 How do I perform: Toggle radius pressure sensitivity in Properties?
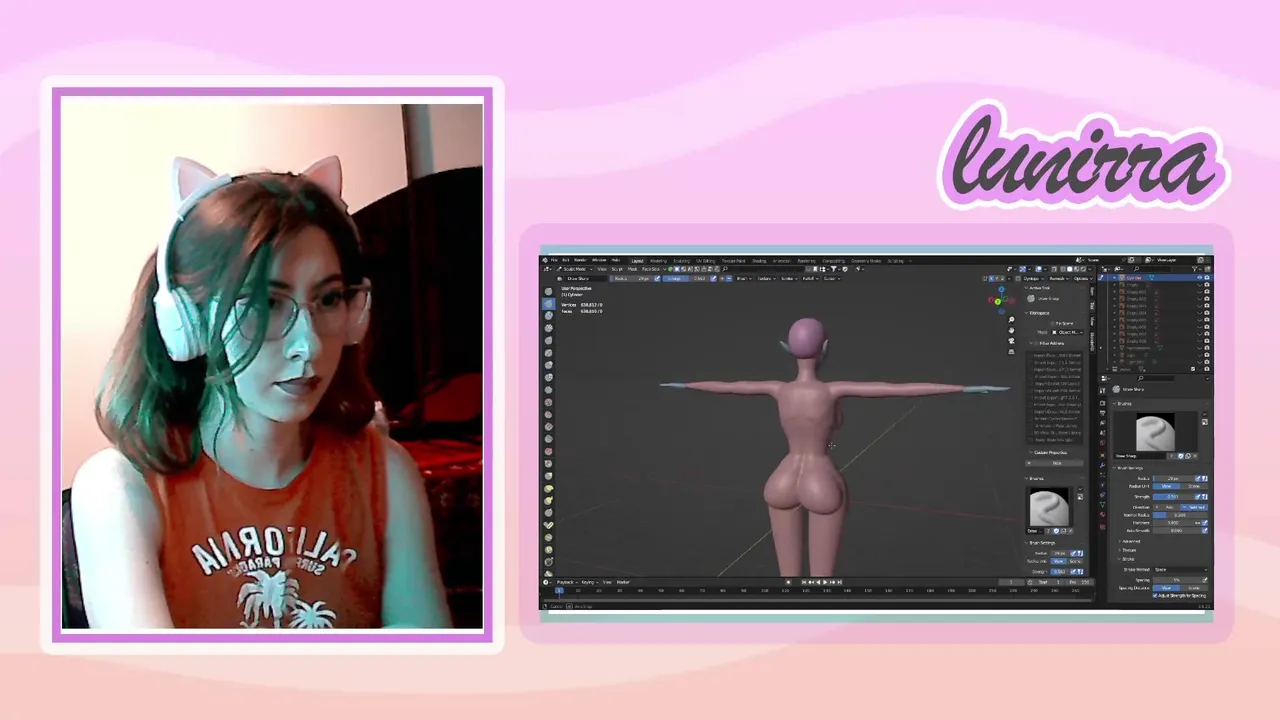1198,478
